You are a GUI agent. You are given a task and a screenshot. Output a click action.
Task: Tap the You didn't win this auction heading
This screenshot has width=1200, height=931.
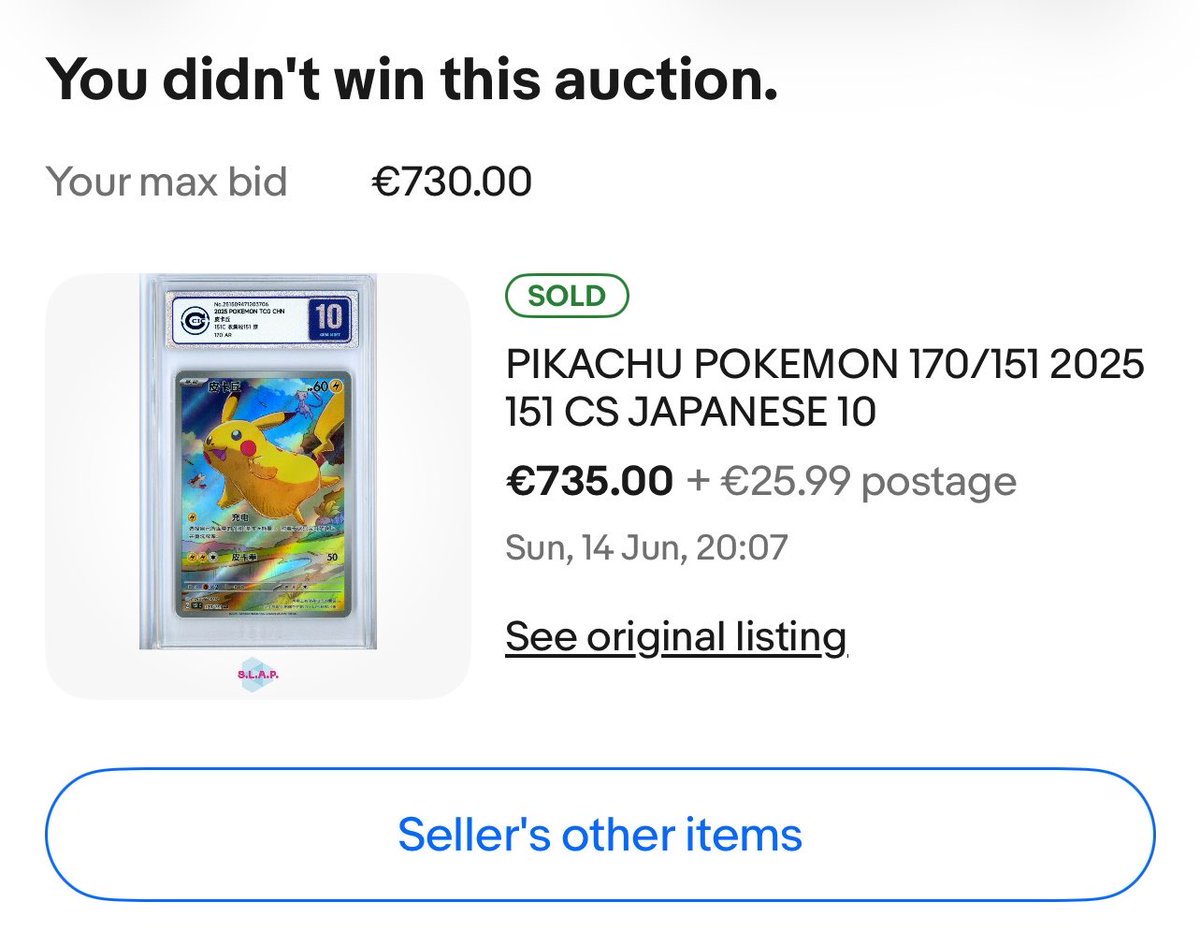(x=412, y=78)
